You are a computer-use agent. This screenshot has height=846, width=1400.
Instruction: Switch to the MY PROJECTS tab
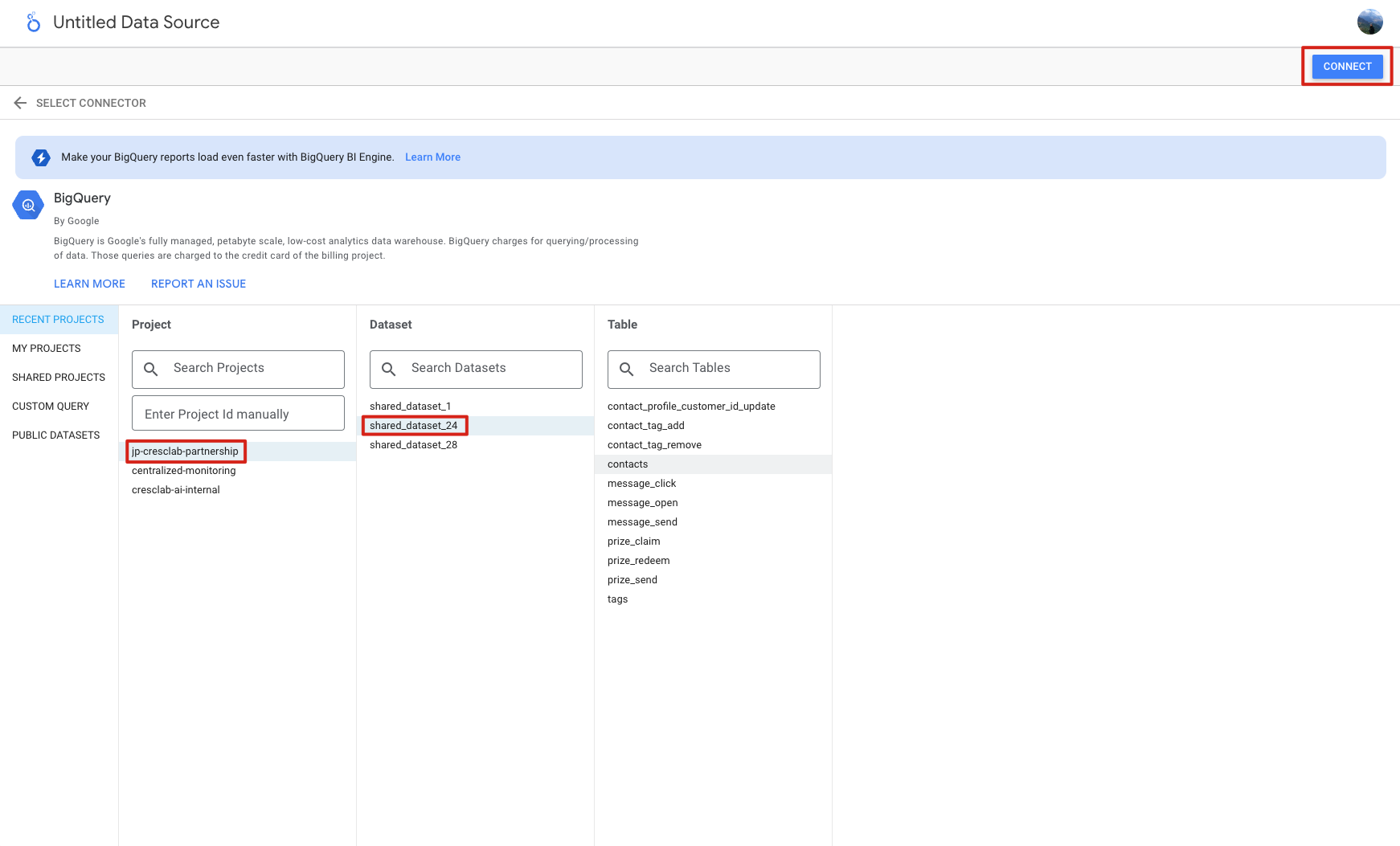click(59, 349)
